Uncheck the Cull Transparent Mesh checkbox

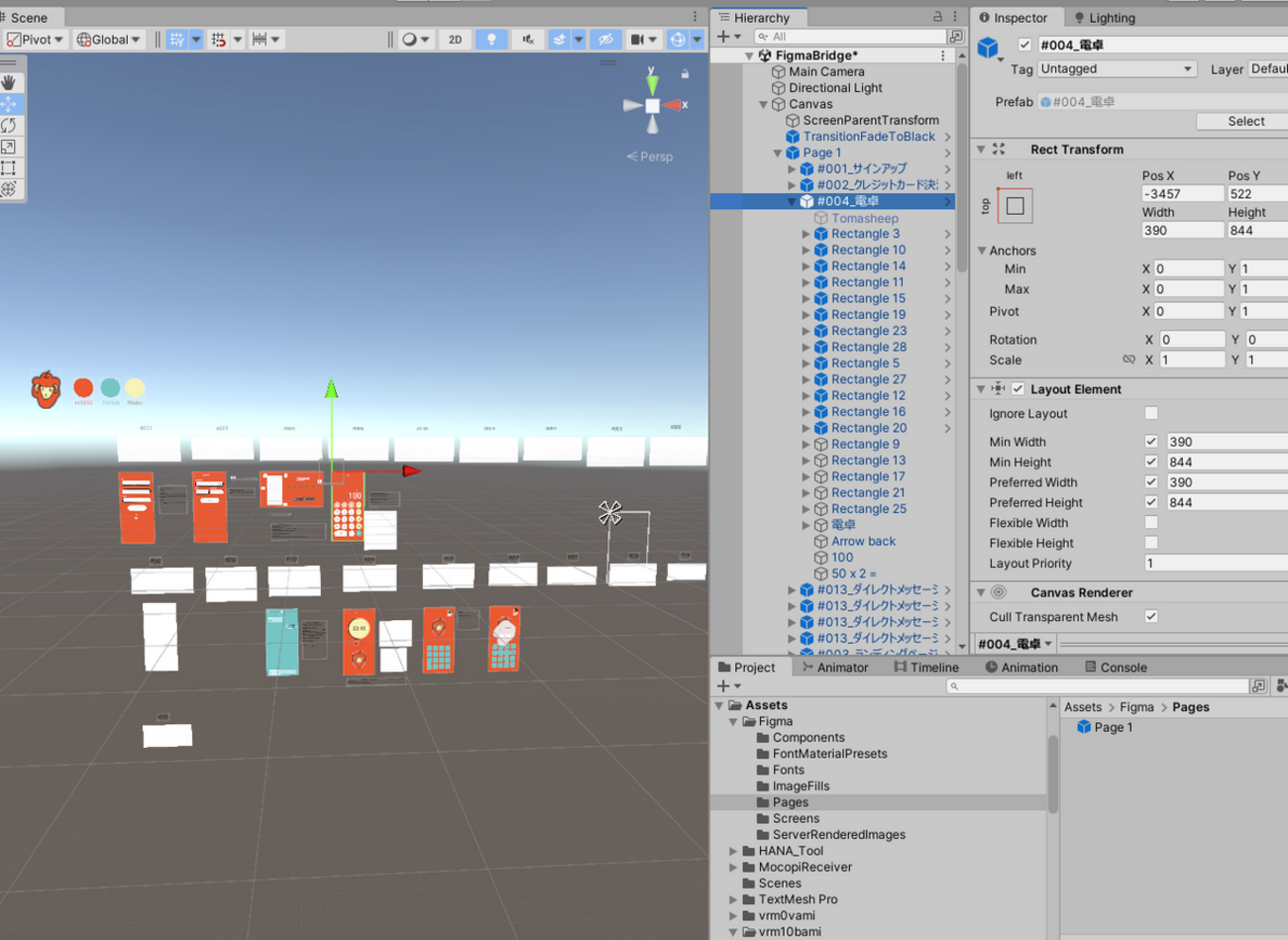coord(1150,616)
